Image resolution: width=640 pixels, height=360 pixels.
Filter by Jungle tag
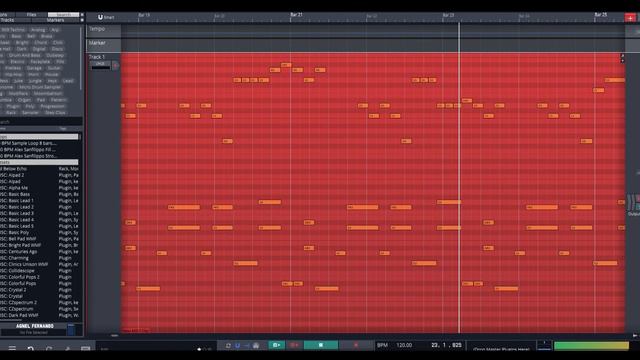[x=35, y=81]
